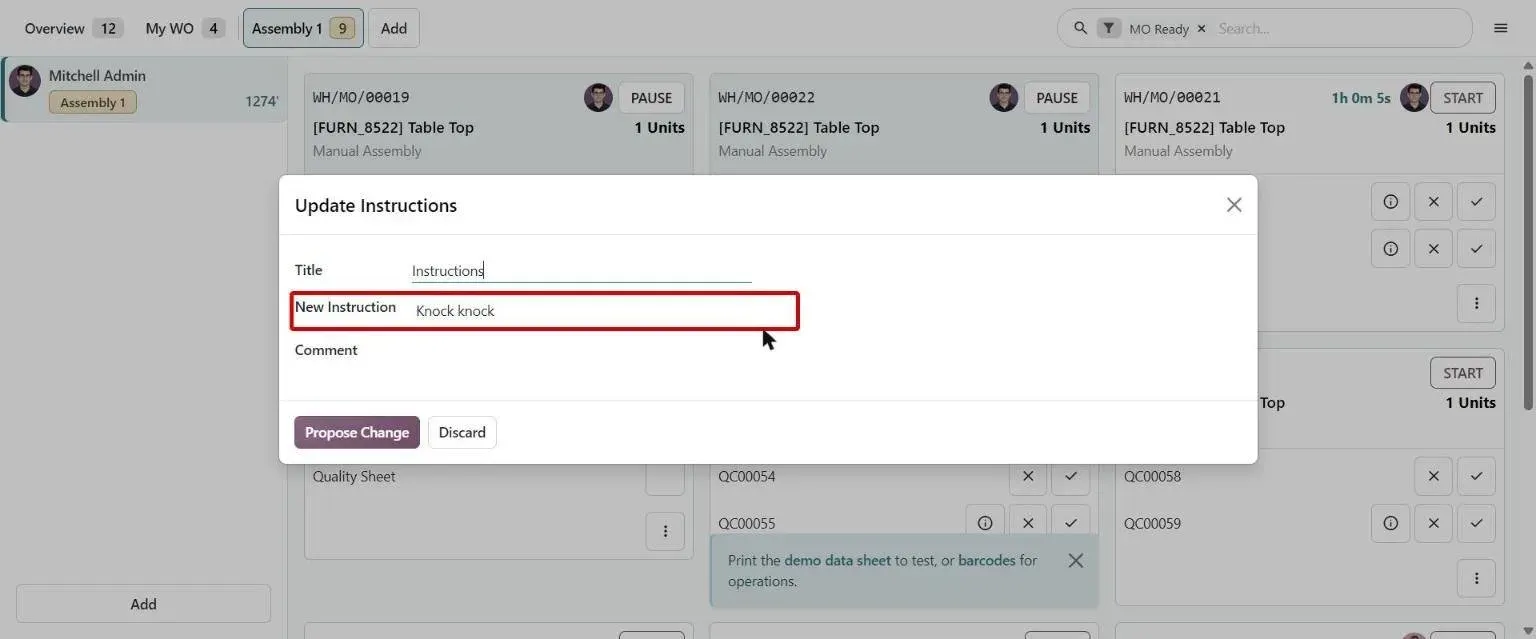Click the Assembly 1 tag under Mitchell Admin

(x=93, y=102)
